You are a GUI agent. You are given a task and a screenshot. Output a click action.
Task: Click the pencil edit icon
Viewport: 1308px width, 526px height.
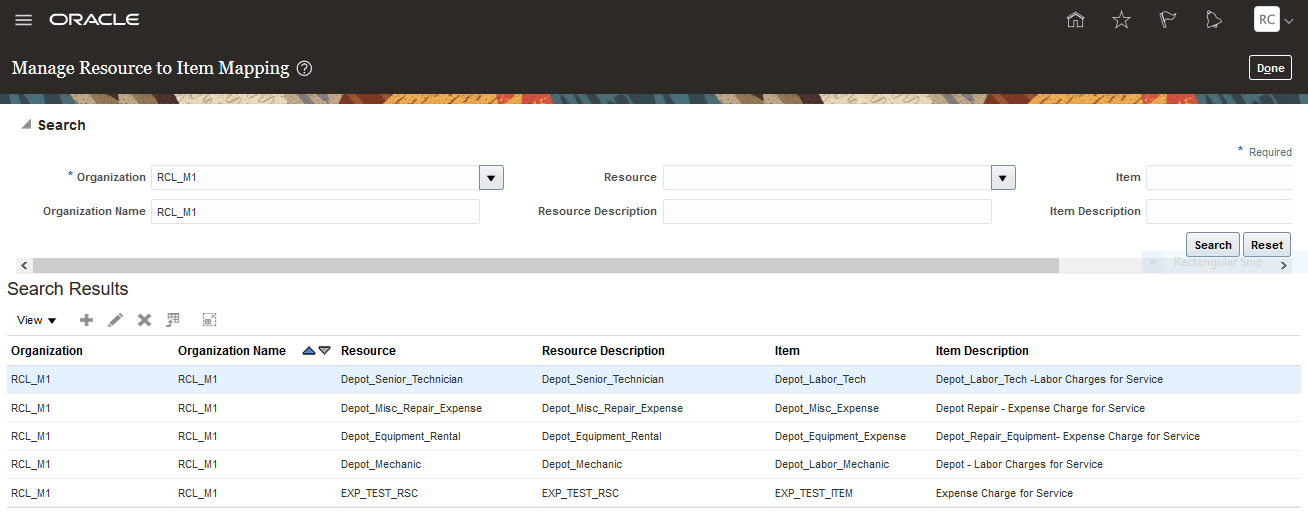coord(115,320)
